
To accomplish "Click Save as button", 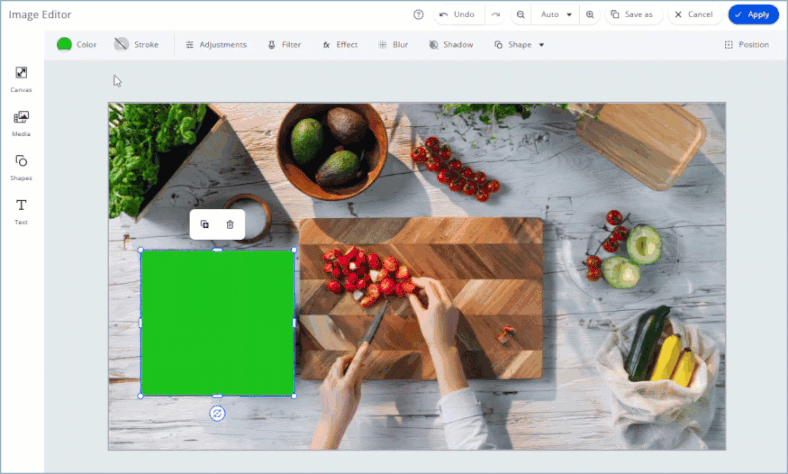I will click(632, 15).
